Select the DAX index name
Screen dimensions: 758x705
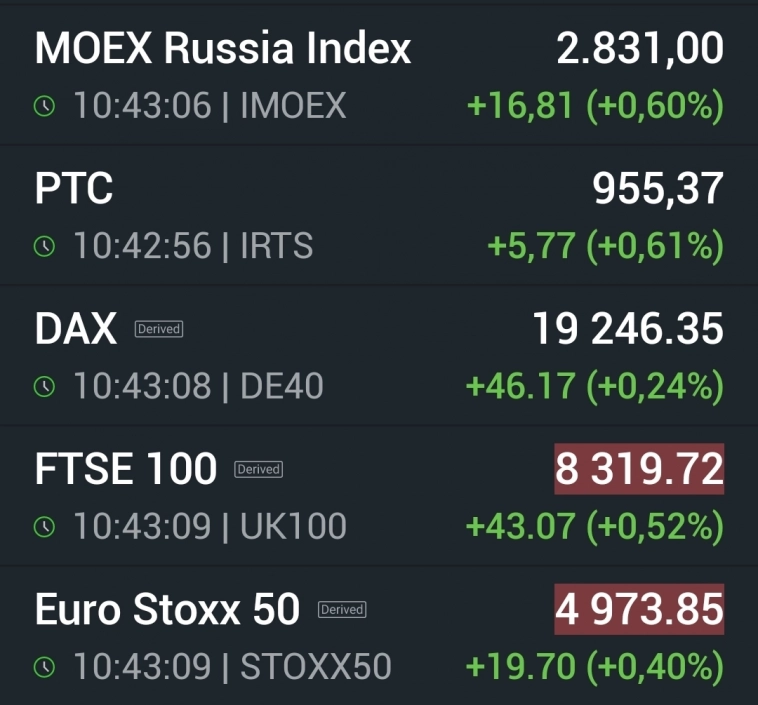click(76, 328)
